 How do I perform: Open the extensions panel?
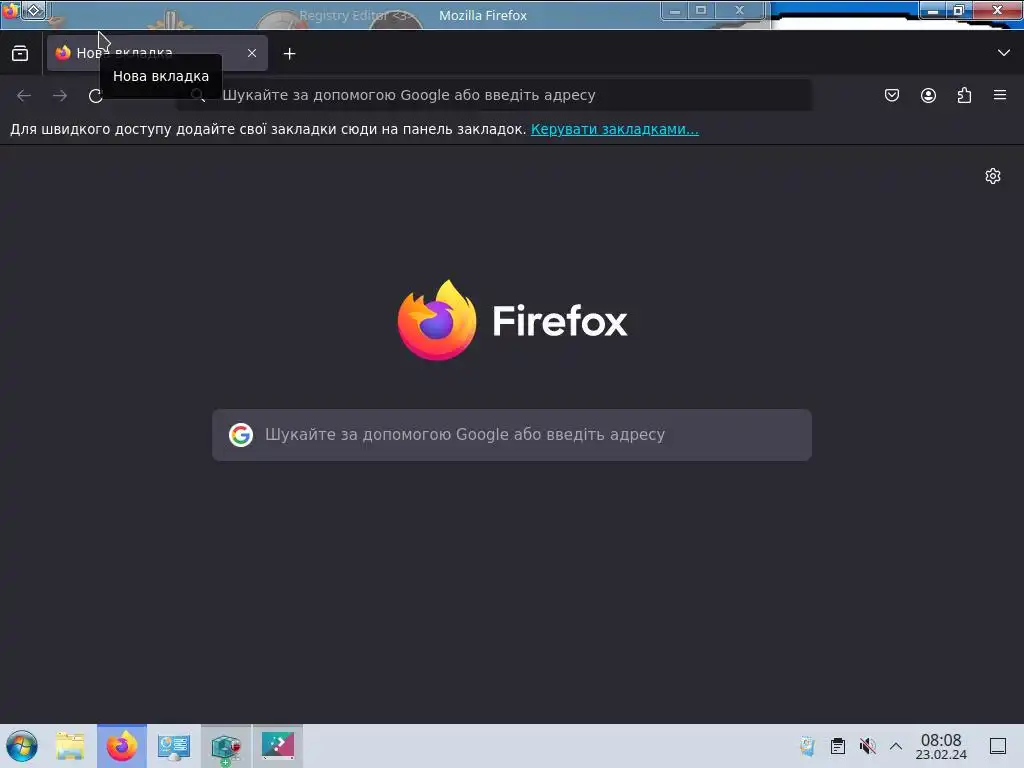pyautogui.click(x=964, y=95)
